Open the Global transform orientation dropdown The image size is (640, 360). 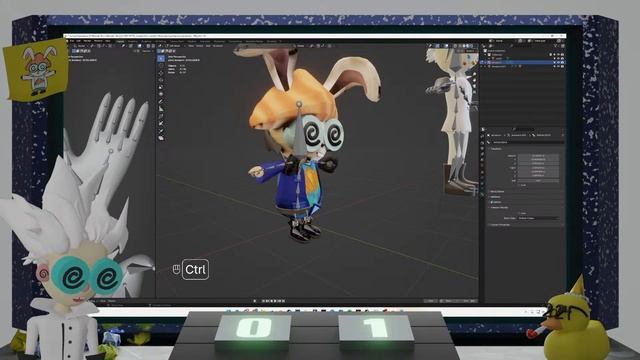coord(301,46)
